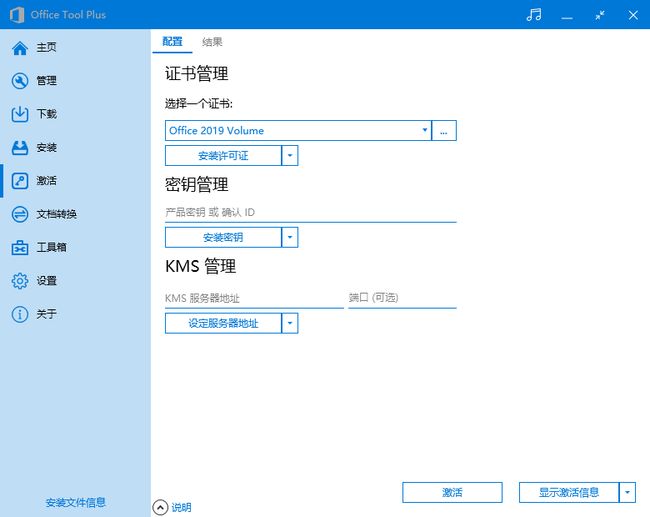
Task: Click the 说明 label text
Action: [x=181, y=507]
